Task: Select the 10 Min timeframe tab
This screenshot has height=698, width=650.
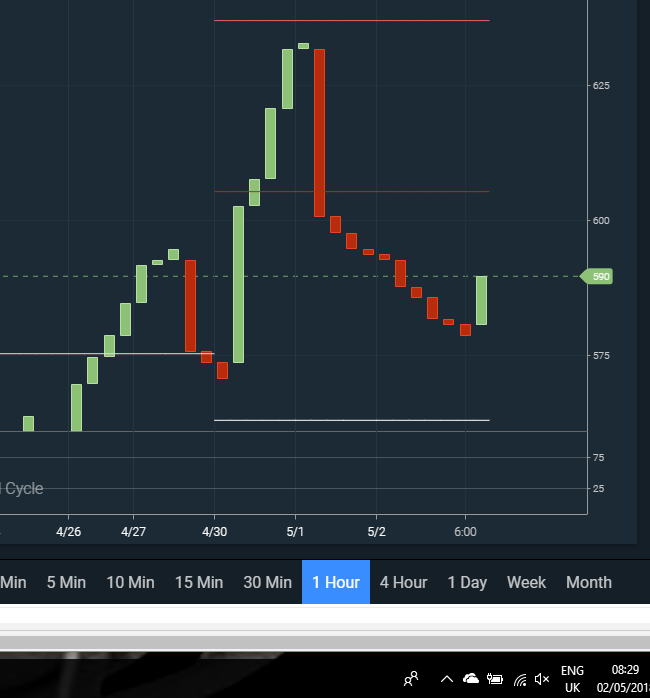Action: click(x=130, y=582)
